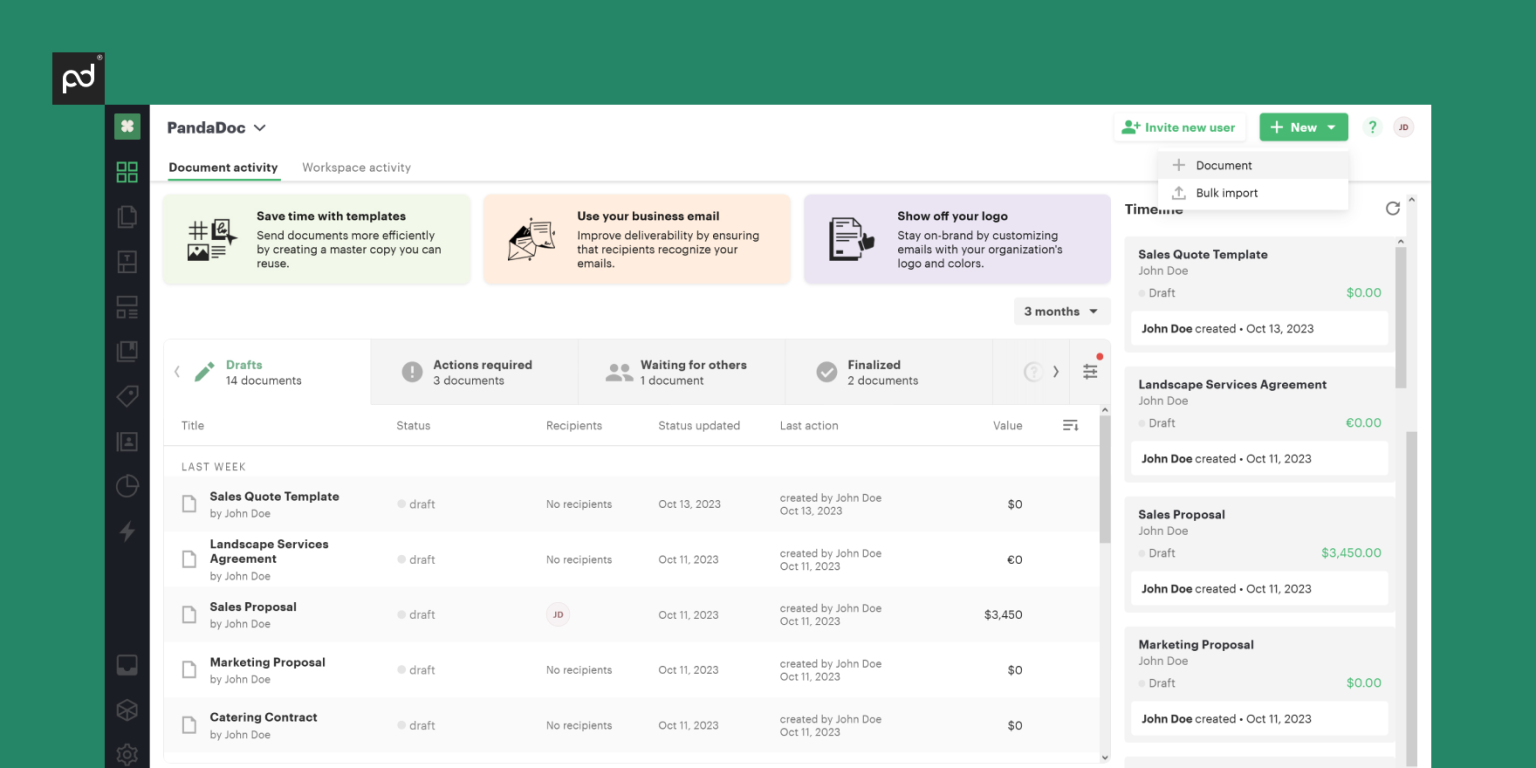
Task: Open the Sales Proposal document row
Action: tap(253, 607)
